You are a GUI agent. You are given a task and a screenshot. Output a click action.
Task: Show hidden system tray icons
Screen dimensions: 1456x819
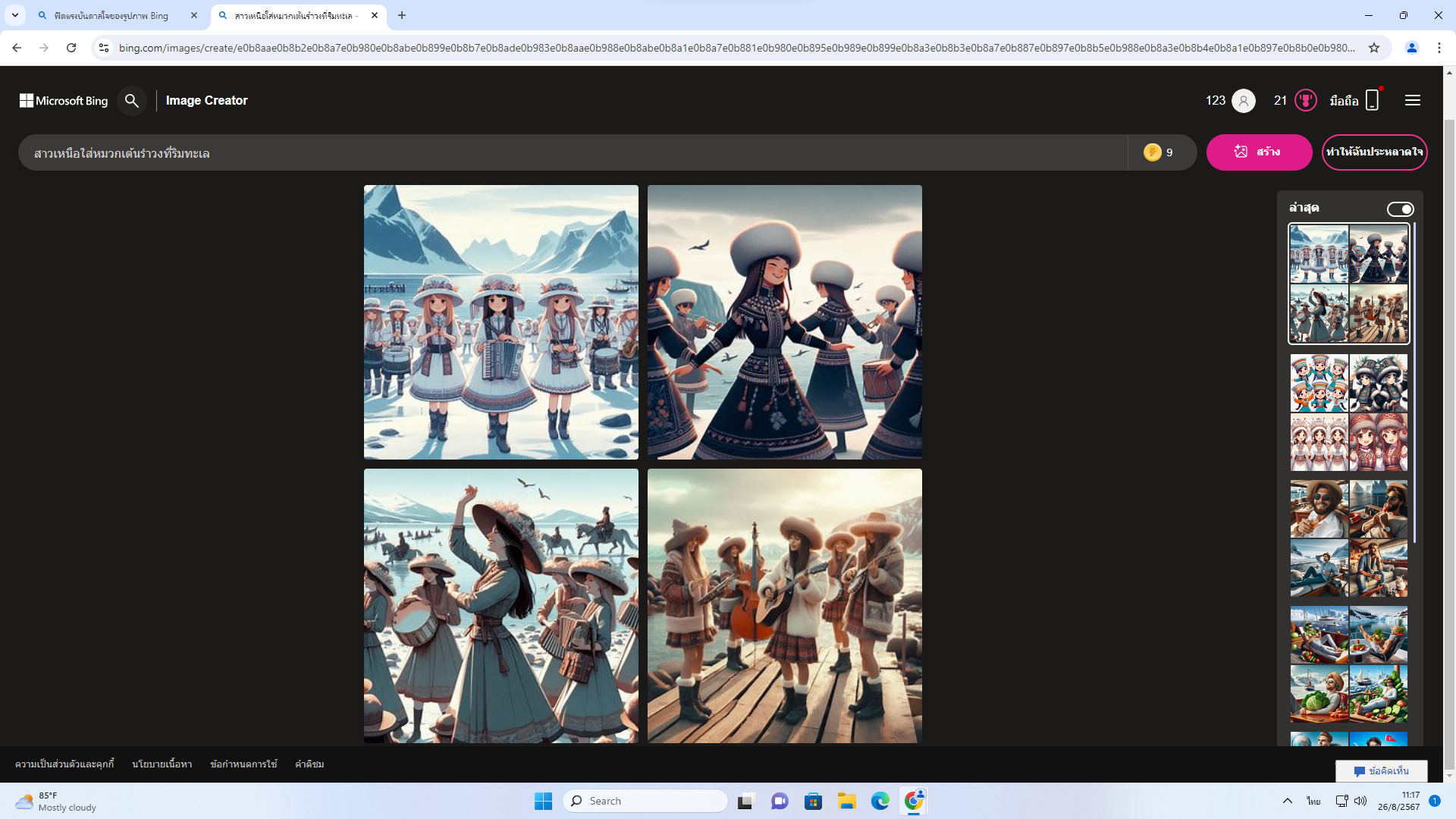coord(1287,801)
